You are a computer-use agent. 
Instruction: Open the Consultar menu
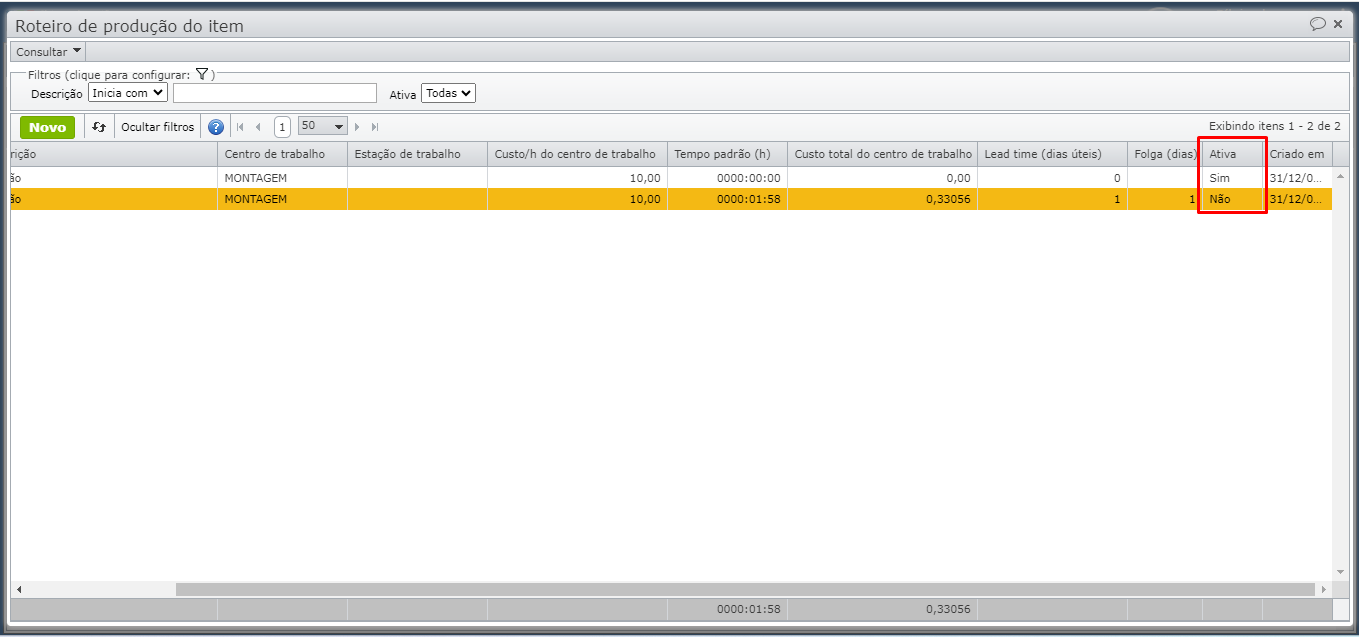tap(49, 51)
